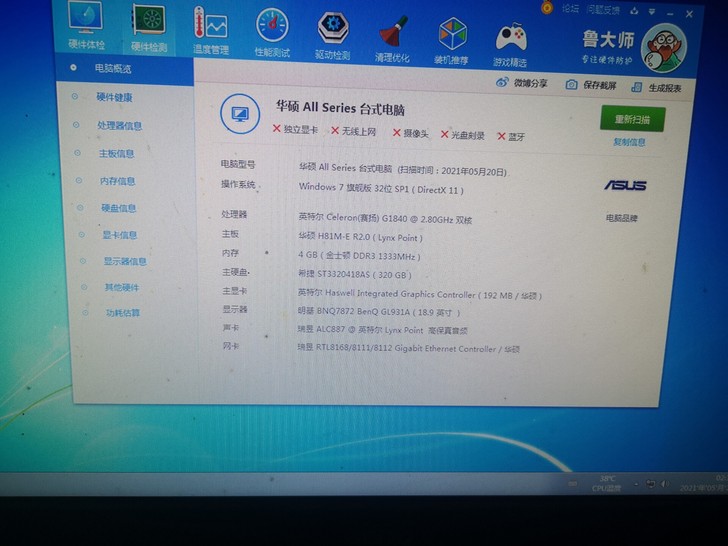
Task: Click the gold medal icon in title bar
Action: point(547,6)
